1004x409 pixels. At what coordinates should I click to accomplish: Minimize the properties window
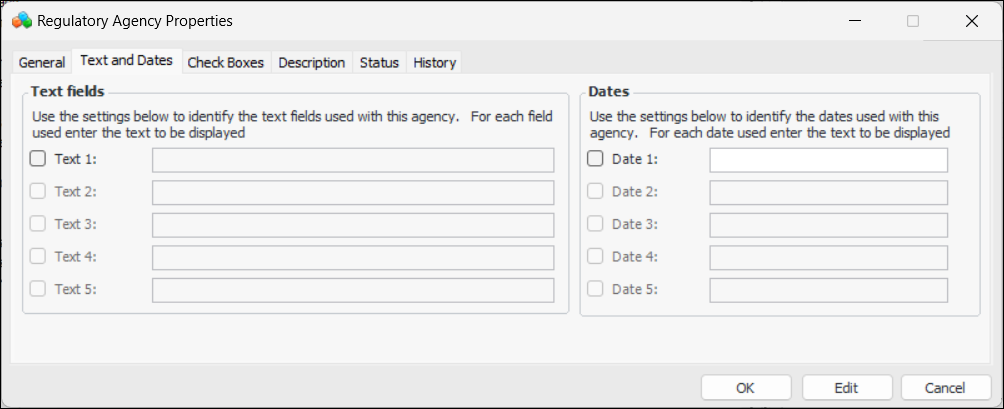(x=855, y=20)
